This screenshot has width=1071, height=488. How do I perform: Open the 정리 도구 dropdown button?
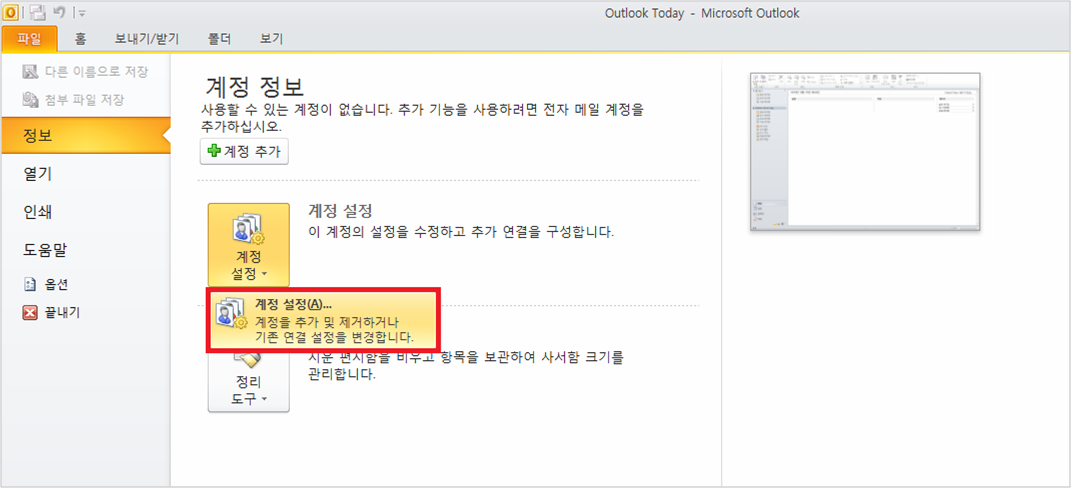click(x=249, y=383)
